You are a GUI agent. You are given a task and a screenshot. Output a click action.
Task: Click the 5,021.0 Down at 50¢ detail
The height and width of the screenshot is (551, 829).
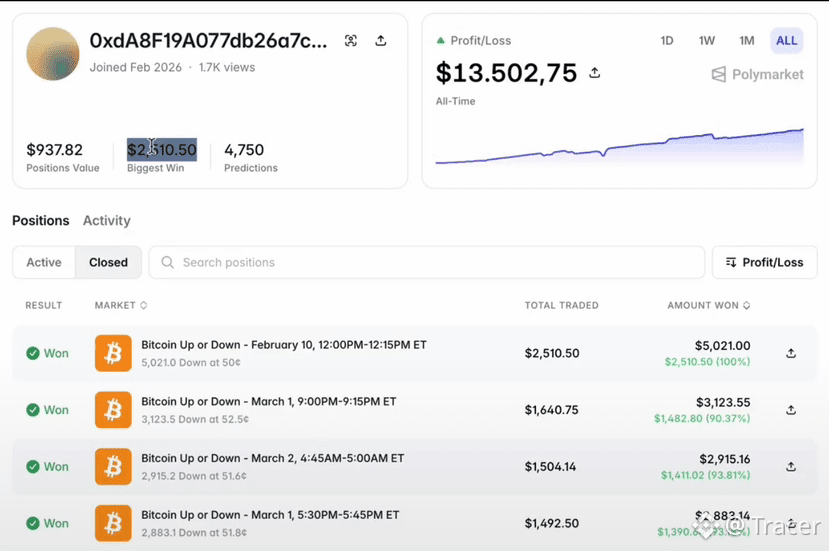point(191,363)
